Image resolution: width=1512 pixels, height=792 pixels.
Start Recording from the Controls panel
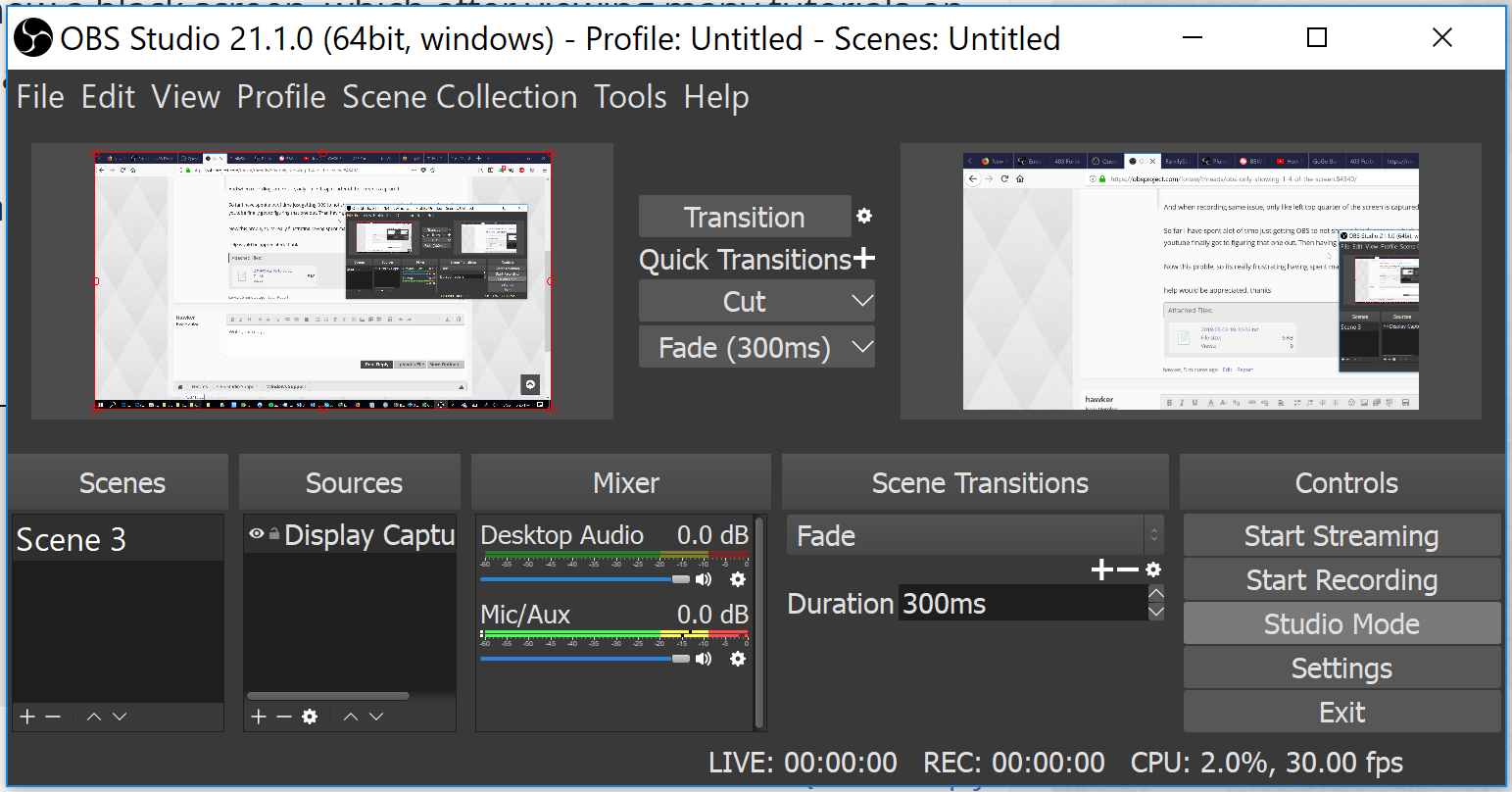click(x=1341, y=580)
